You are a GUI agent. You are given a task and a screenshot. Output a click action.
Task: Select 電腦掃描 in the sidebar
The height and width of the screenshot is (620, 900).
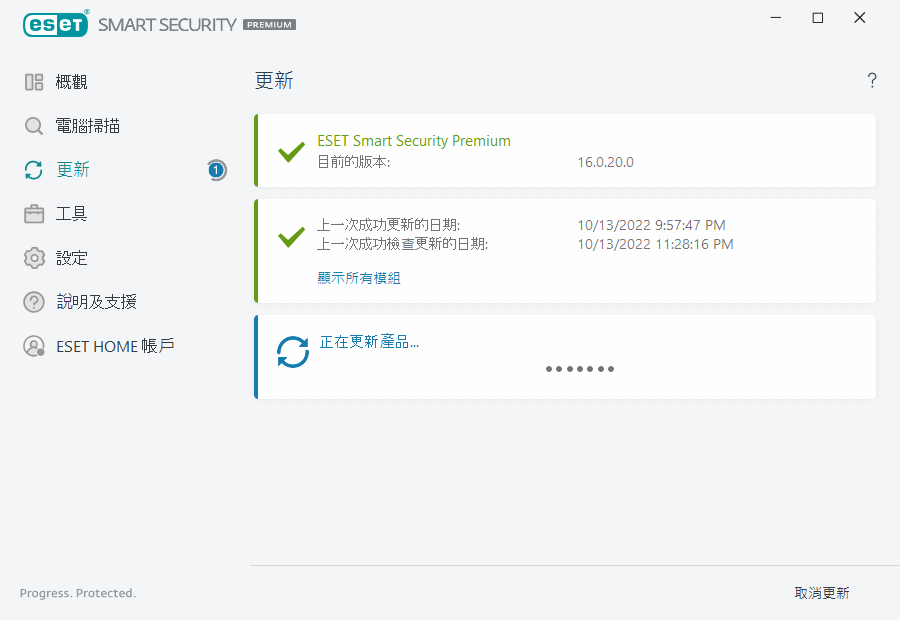(x=88, y=126)
